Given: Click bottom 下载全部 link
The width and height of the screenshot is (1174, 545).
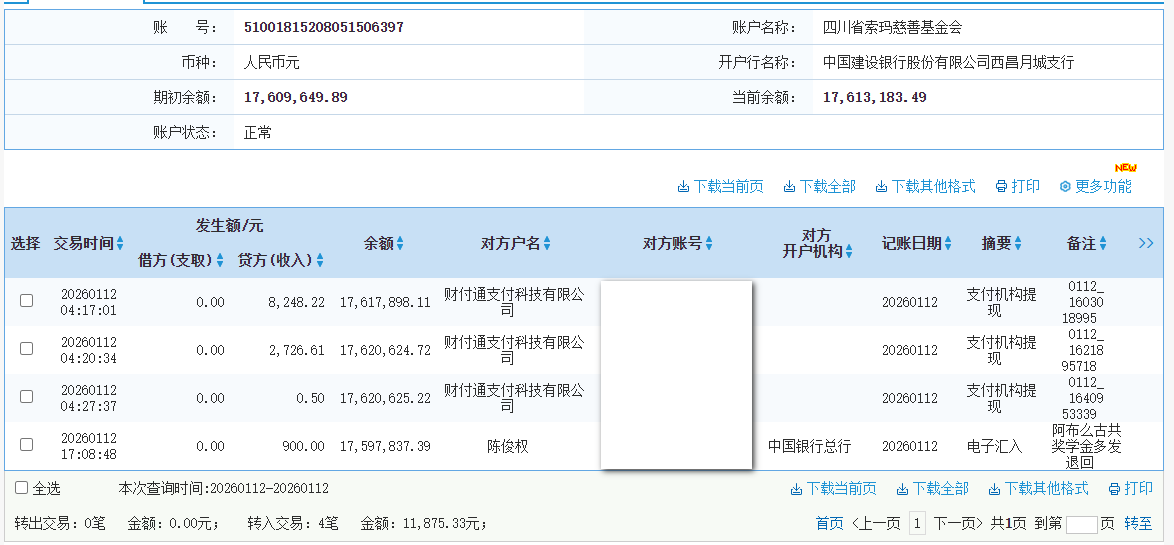Looking at the screenshot, I should tap(940, 489).
